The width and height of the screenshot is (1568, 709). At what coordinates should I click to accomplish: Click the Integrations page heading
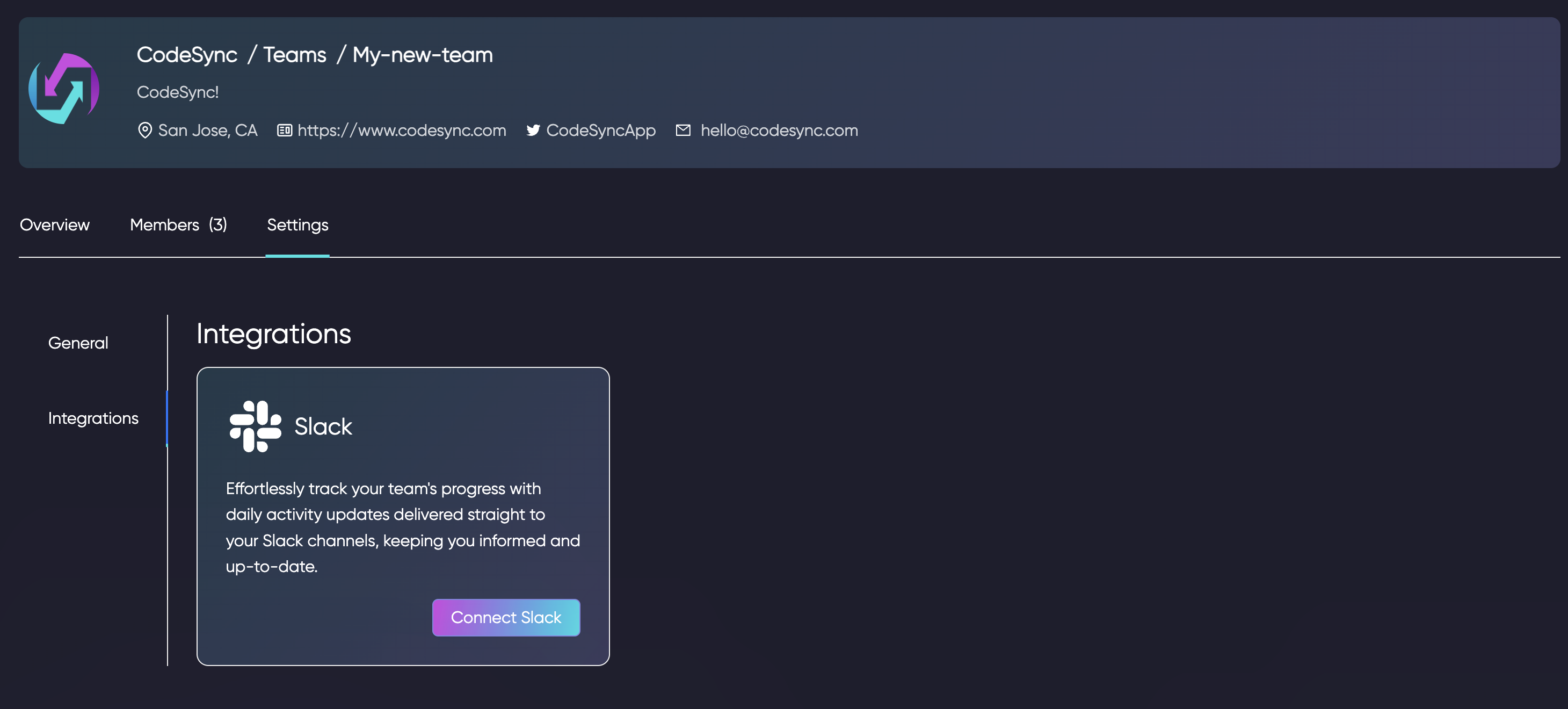pos(273,334)
